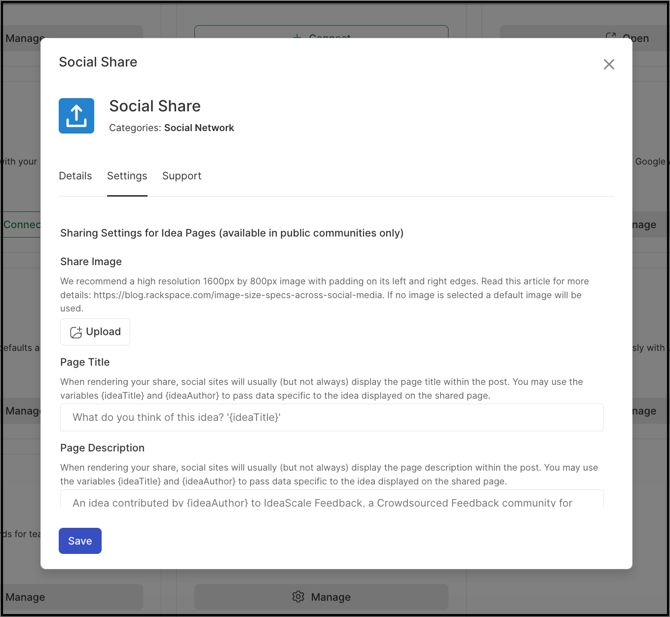Screen dimensions: 670x617
Task: Switch to the Details tab
Action: pos(75,176)
